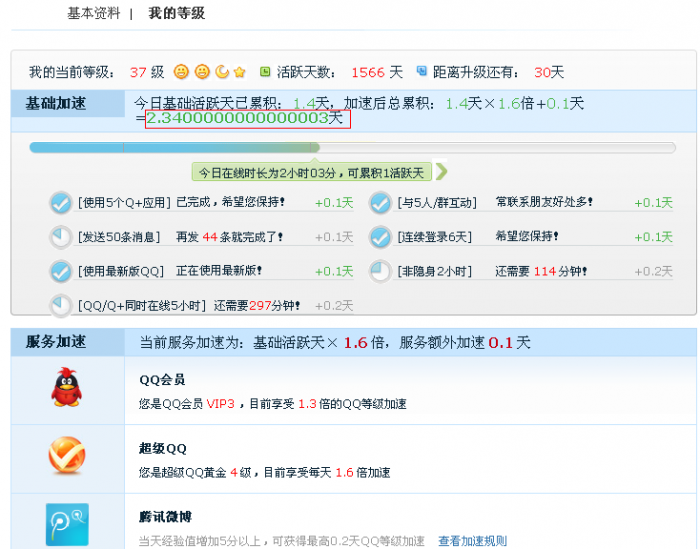Image resolution: width=700 pixels, height=549 pixels.
Task: Open the 腾讯微博 heading
Action: 165,517
